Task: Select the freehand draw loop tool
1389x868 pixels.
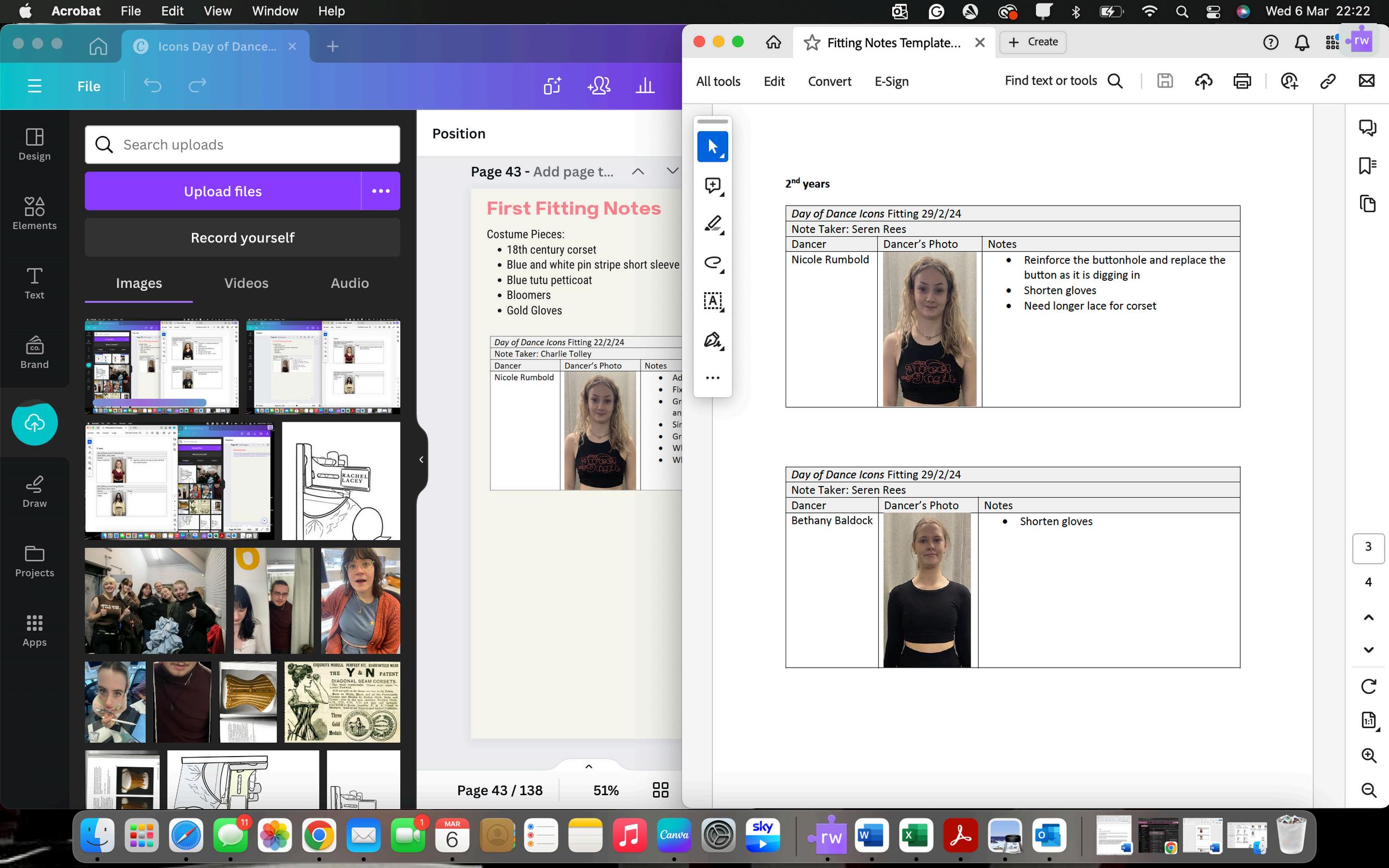Action: click(x=712, y=263)
